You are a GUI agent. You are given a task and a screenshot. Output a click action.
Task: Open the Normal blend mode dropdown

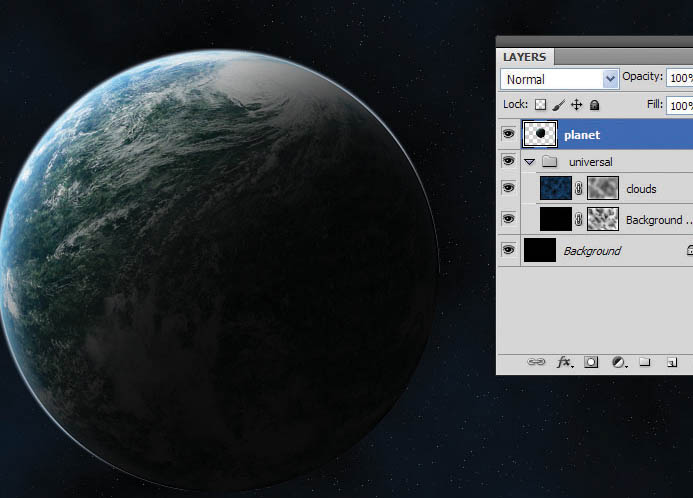(560, 79)
